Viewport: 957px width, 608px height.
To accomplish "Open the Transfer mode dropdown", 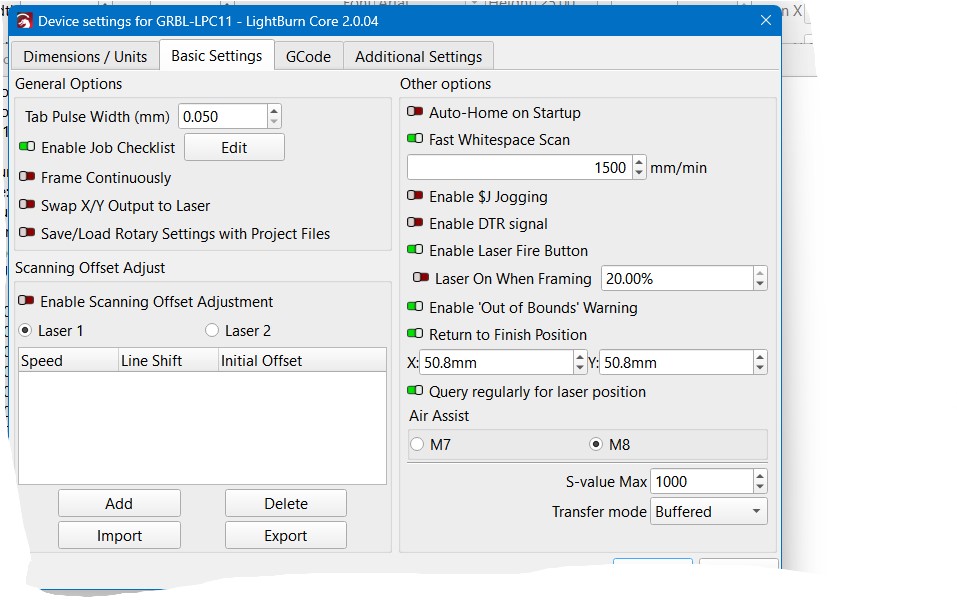I will pos(709,511).
